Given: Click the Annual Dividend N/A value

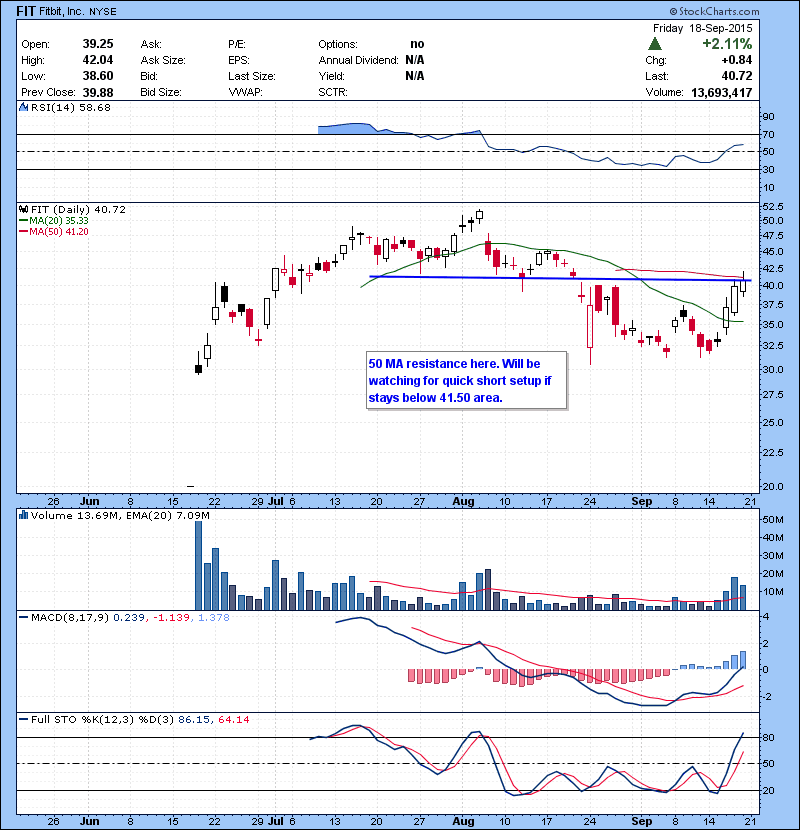Looking at the screenshot, I should 415,60.
